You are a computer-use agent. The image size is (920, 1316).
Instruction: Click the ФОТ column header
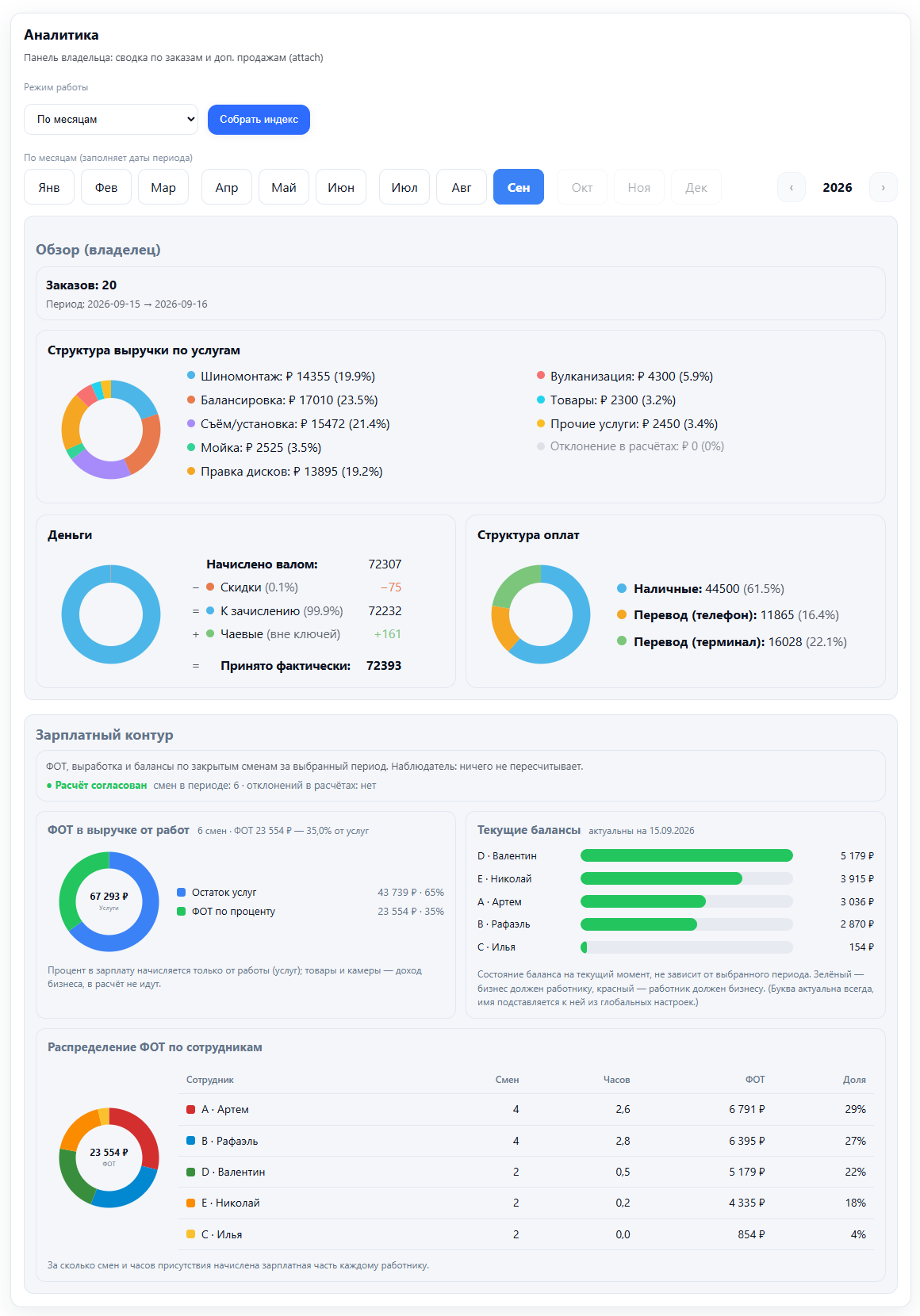tap(755, 1080)
